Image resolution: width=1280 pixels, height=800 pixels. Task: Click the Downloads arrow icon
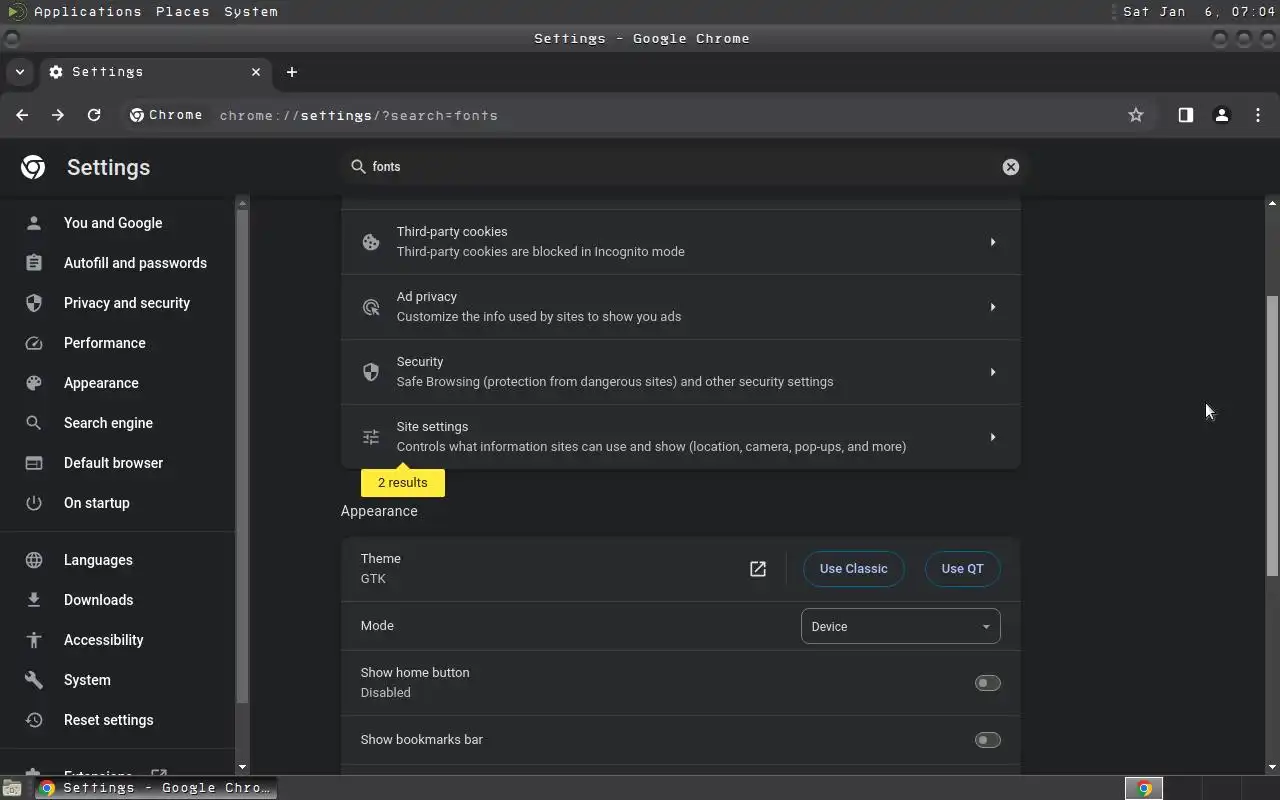pyautogui.click(x=34, y=600)
